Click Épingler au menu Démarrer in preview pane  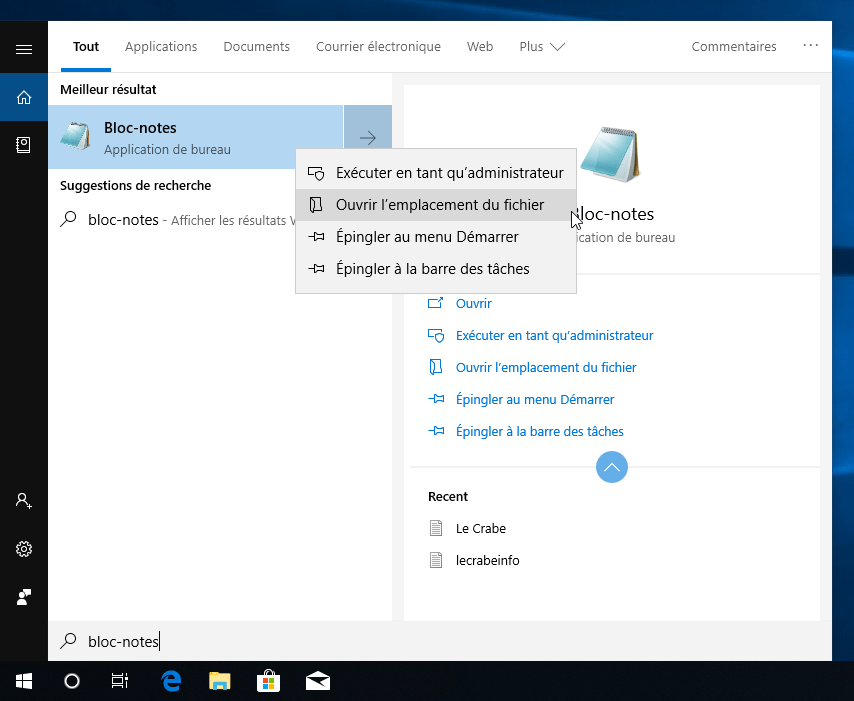535,399
